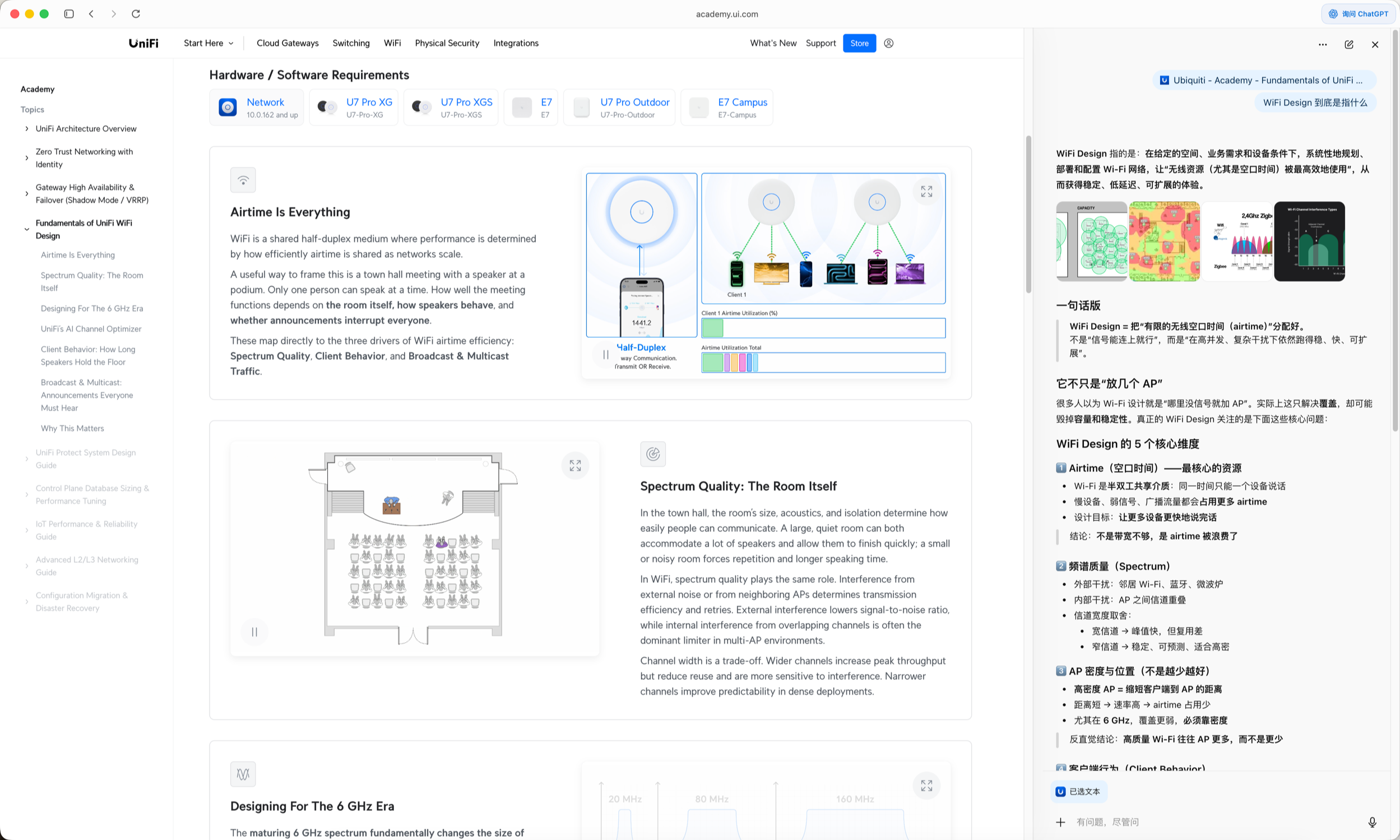Click new chat compose icon in ChatGPT panel

1349,45
